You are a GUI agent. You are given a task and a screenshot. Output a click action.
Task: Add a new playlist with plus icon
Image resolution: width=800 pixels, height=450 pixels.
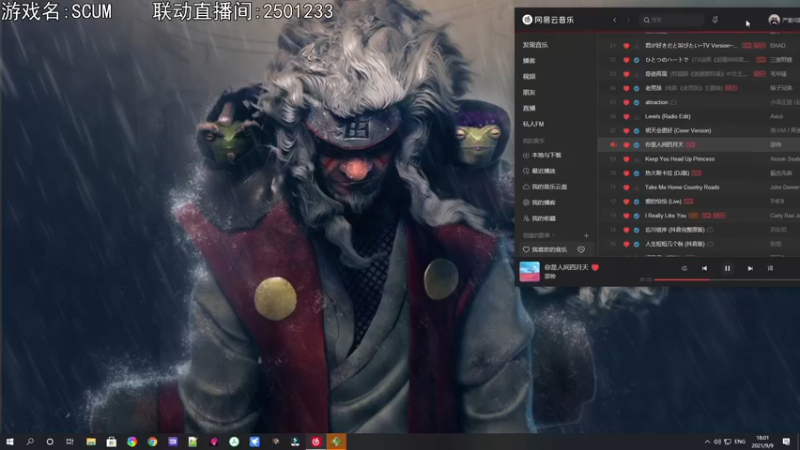tap(586, 235)
